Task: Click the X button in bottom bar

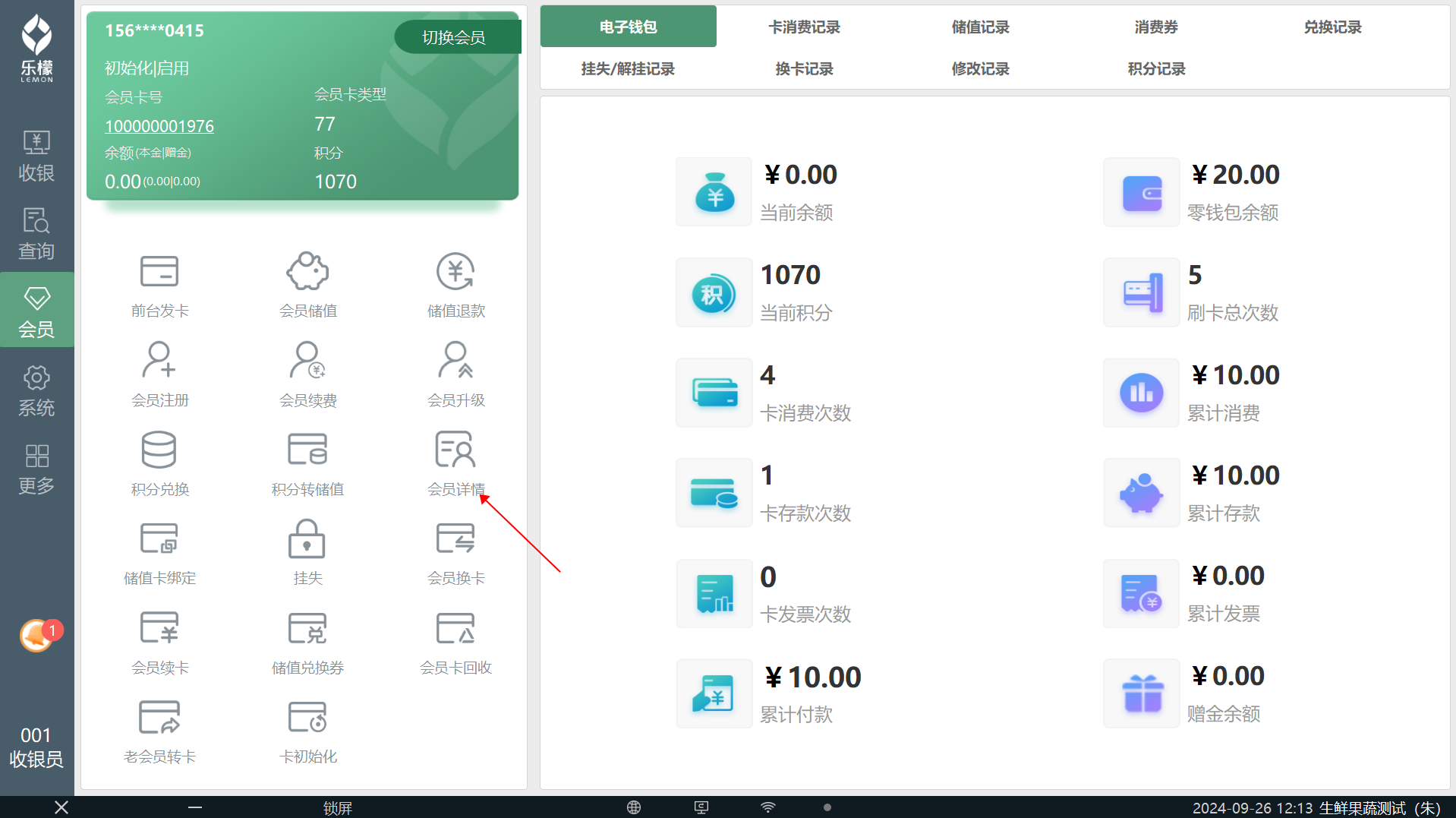Action: click(61, 807)
